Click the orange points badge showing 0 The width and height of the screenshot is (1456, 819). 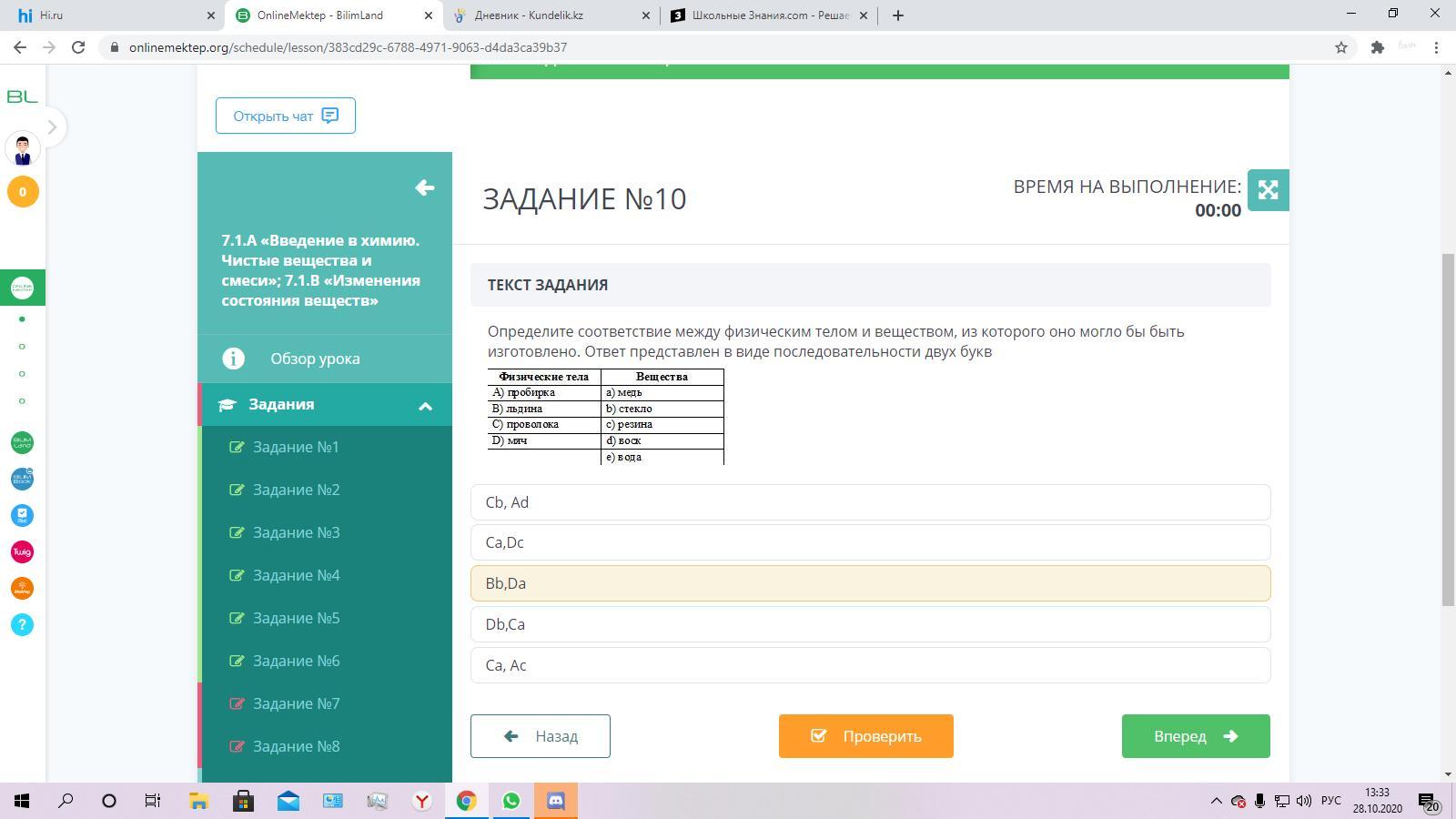pyautogui.click(x=23, y=192)
